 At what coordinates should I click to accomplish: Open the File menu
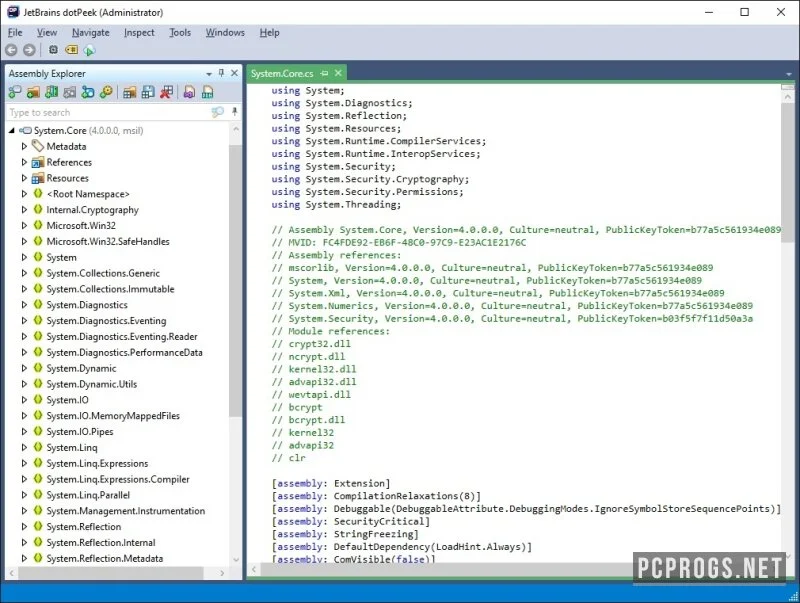tap(15, 33)
